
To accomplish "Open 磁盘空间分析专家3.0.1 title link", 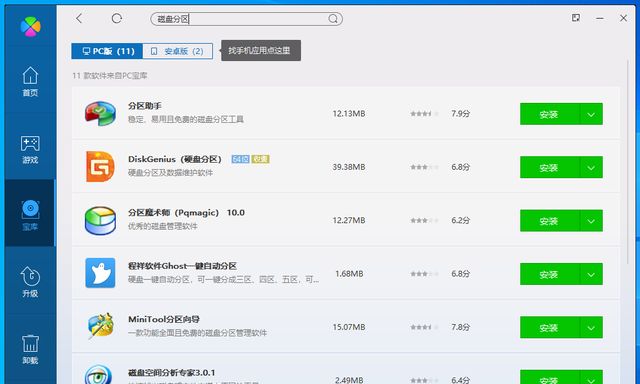I will click(x=171, y=373).
